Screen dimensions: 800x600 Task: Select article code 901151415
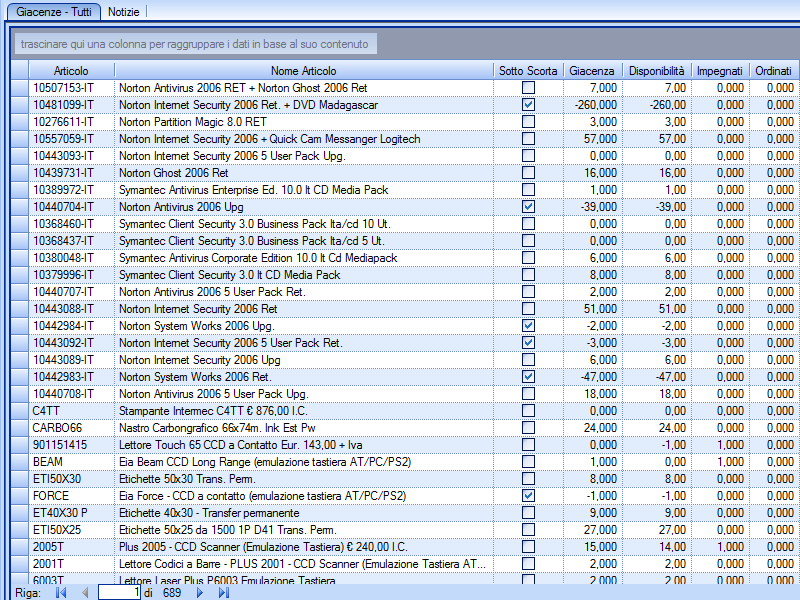tap(60, 445)
